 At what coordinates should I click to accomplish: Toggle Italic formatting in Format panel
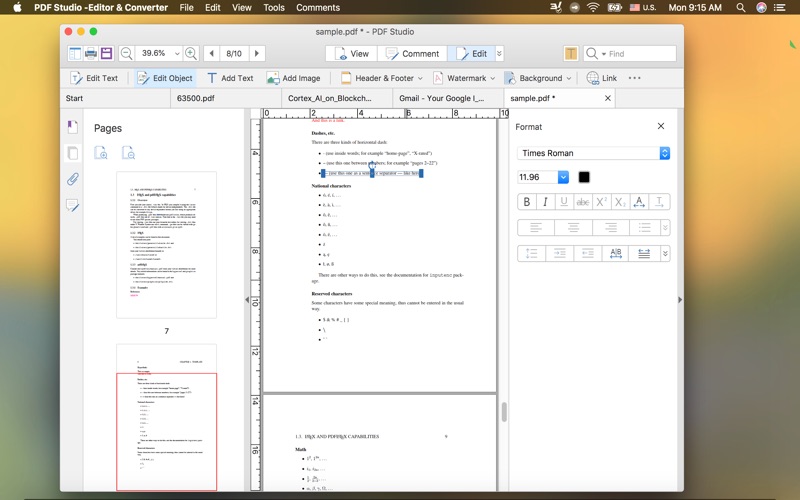pos(545,202)
